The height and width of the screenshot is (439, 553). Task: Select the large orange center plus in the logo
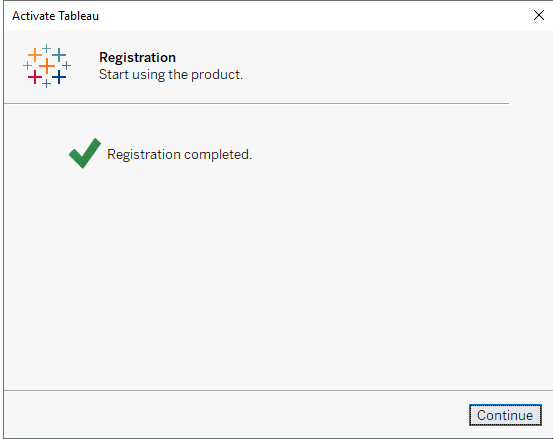47,66
